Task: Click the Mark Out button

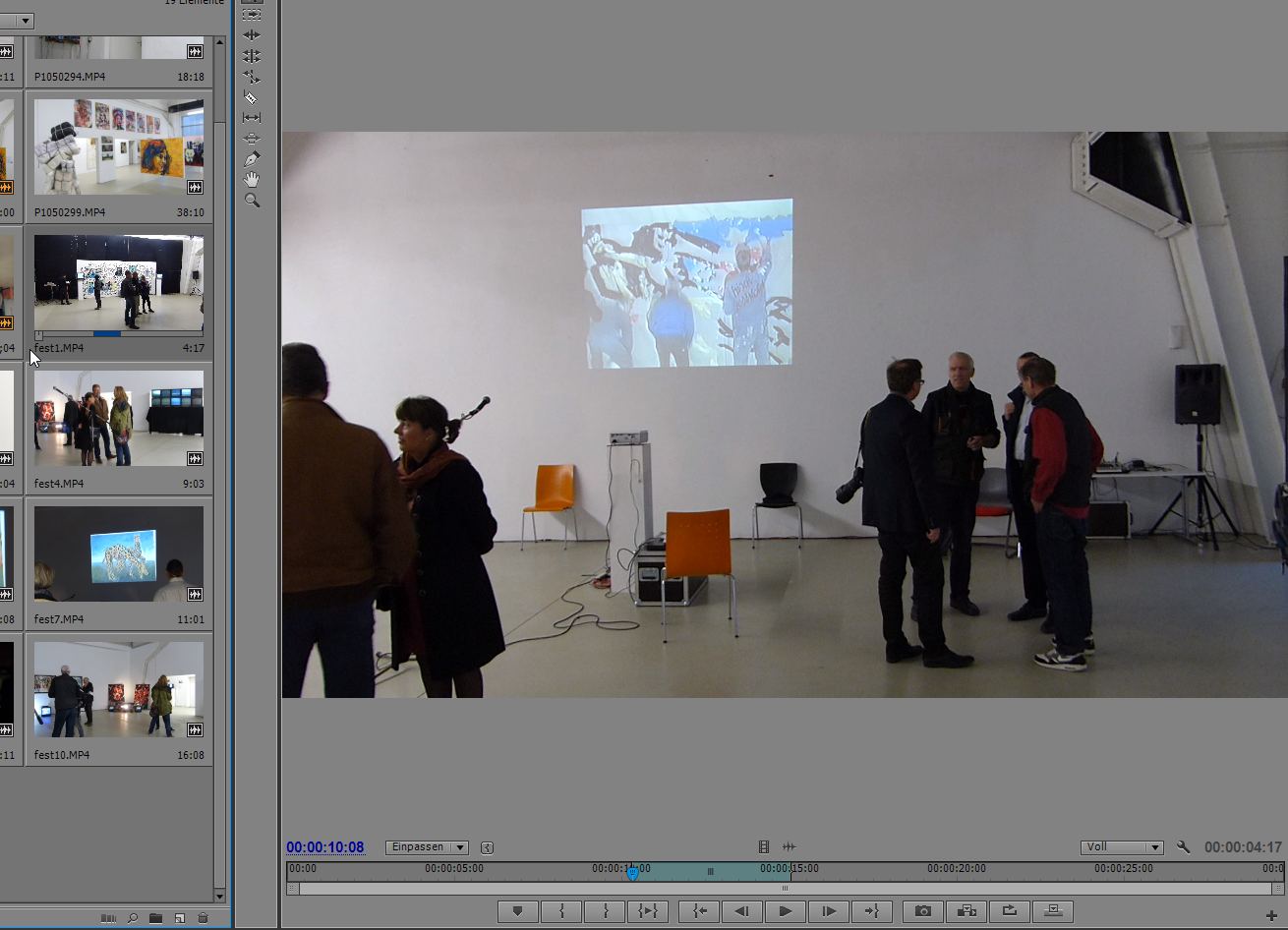Action: tap(605, 911)
